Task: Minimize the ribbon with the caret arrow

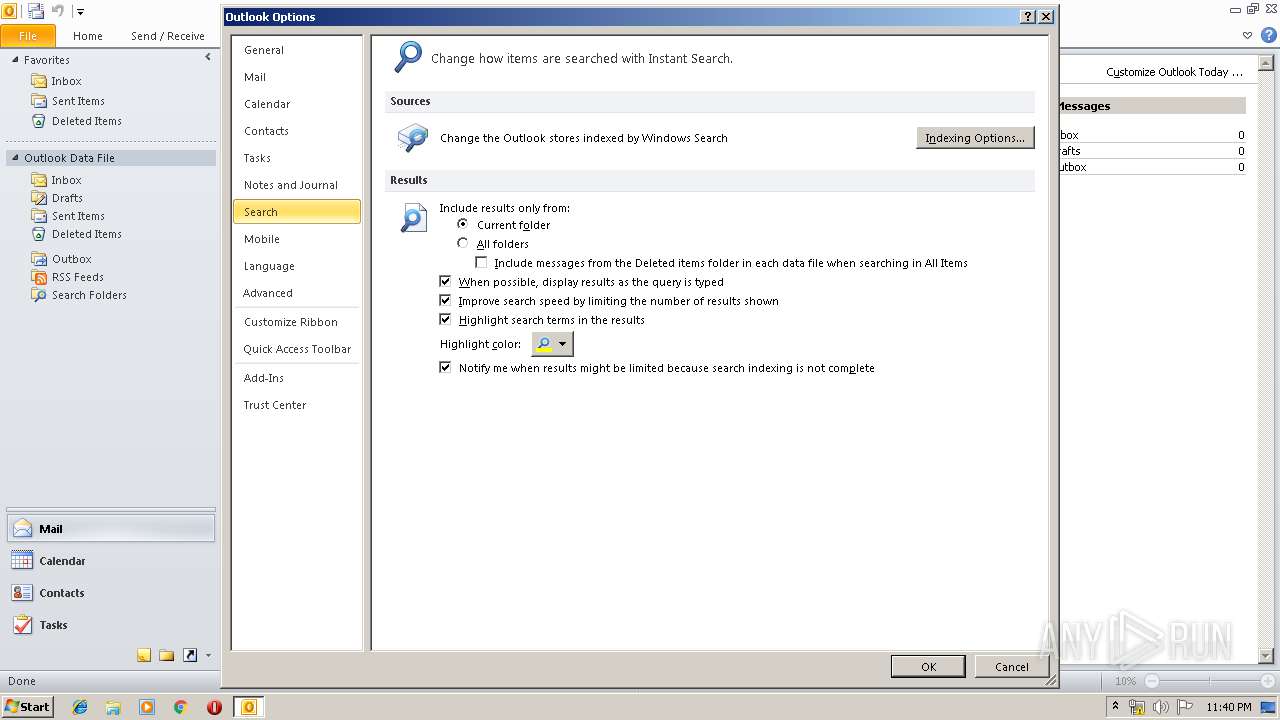Action: (x=1247, y=35)
